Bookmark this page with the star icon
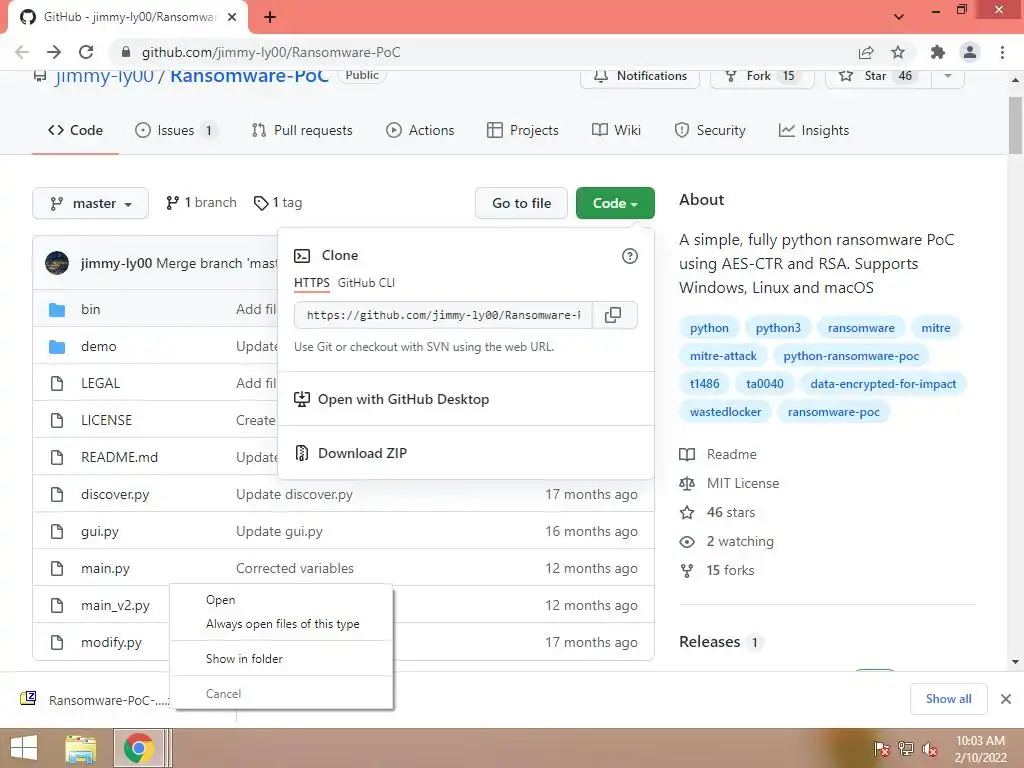Viewport: 1024px width, 768px height. tap(898, 52)
